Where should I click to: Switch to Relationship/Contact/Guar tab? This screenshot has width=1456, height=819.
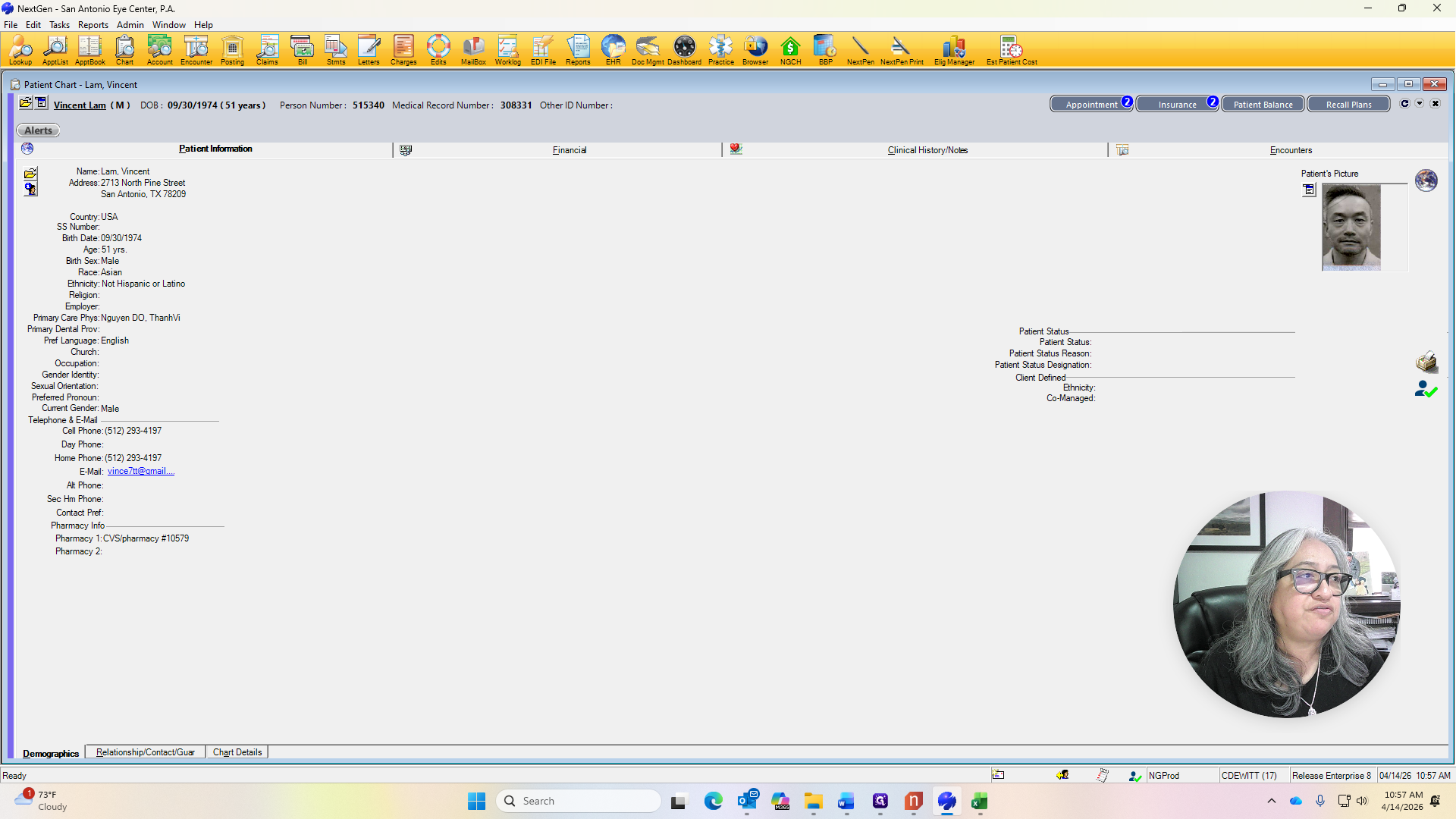point(145,752)
